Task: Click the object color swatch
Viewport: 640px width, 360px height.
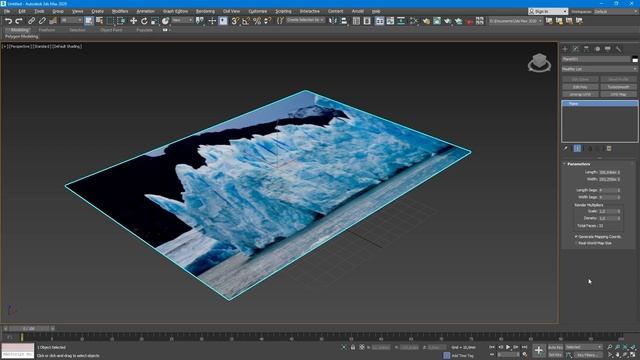Action: 635,60
